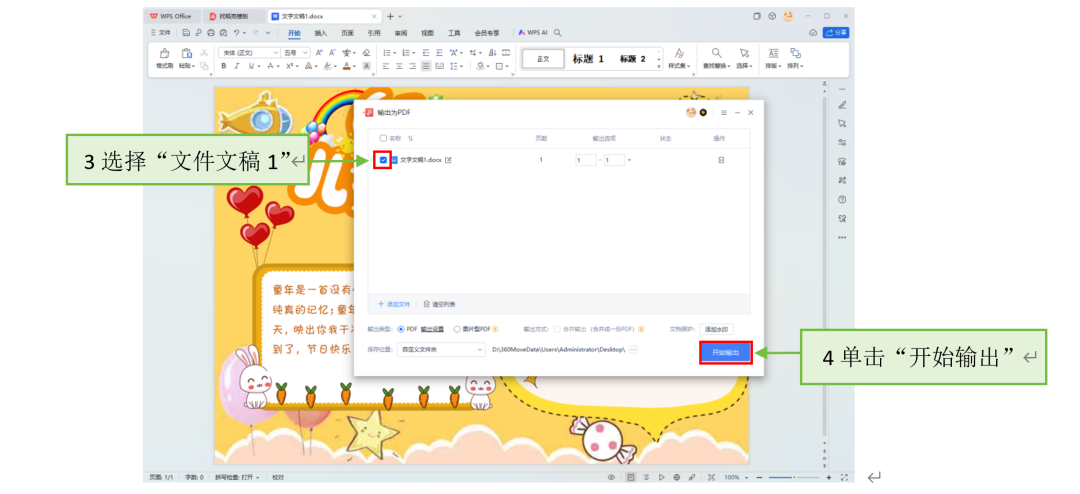
Task: Rename file via edit icon beside 文字文稿1.docx
Action: pyautogui.click(x=448, y=160)
